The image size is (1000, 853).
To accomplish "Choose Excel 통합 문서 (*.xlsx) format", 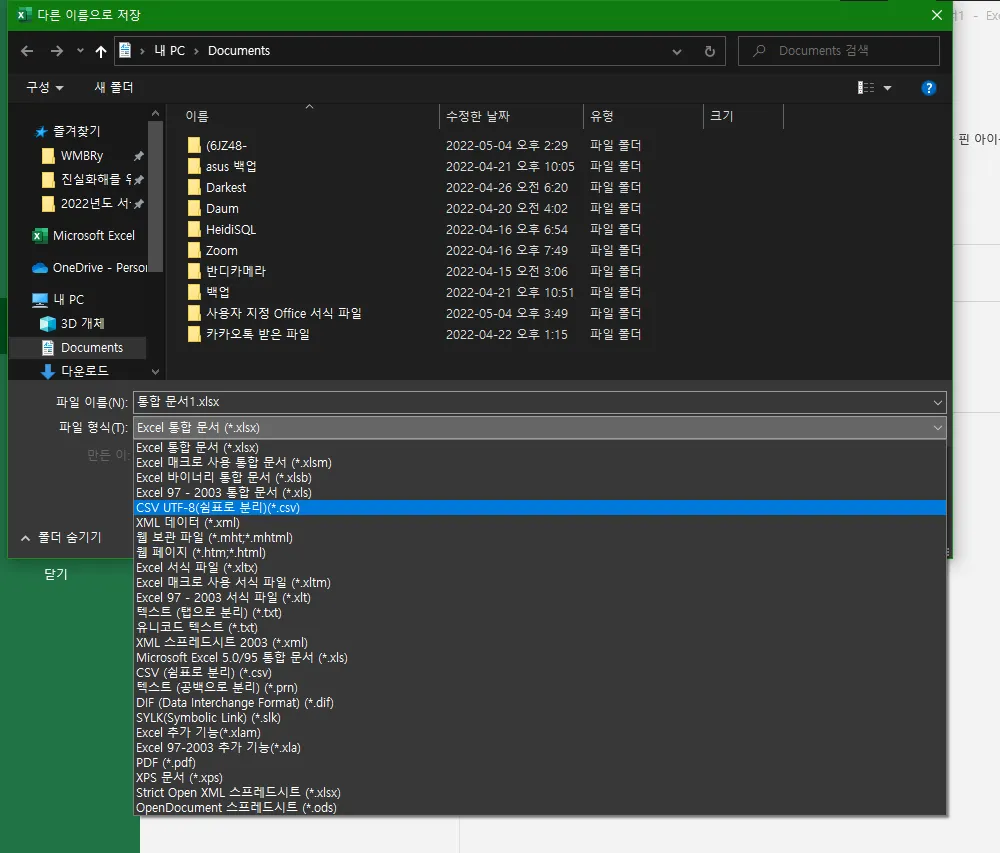I will pos(540,448).
